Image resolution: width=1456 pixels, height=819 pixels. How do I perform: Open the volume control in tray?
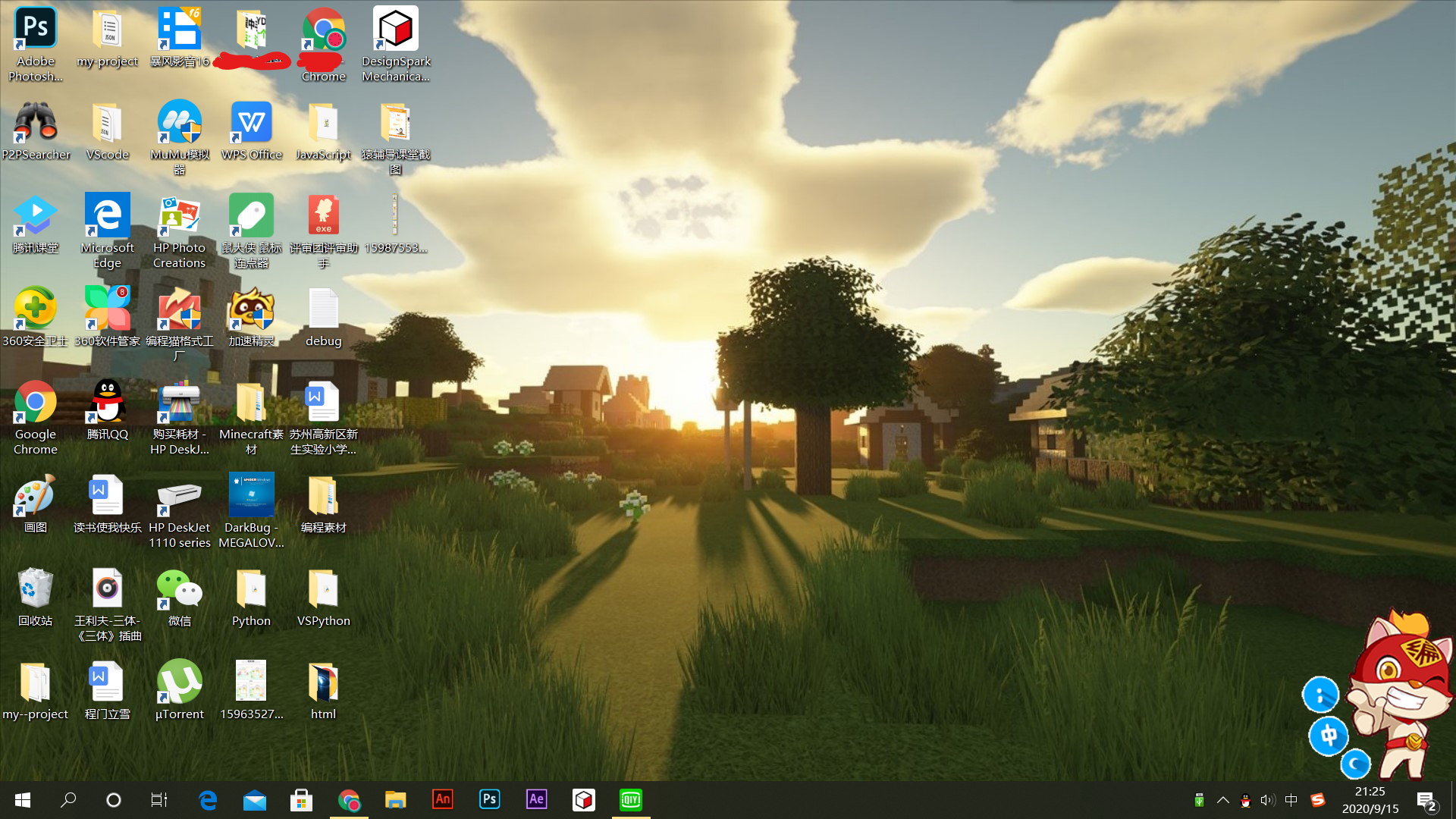click(1268, 800)
